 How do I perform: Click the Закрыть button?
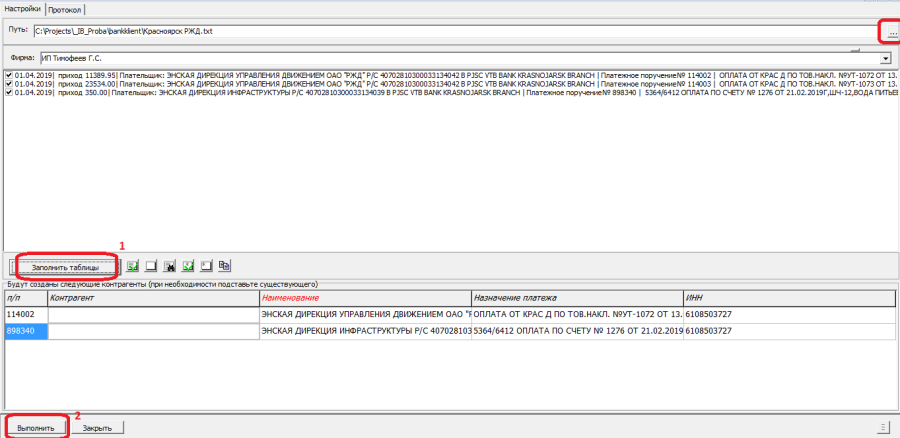(98, 427)
